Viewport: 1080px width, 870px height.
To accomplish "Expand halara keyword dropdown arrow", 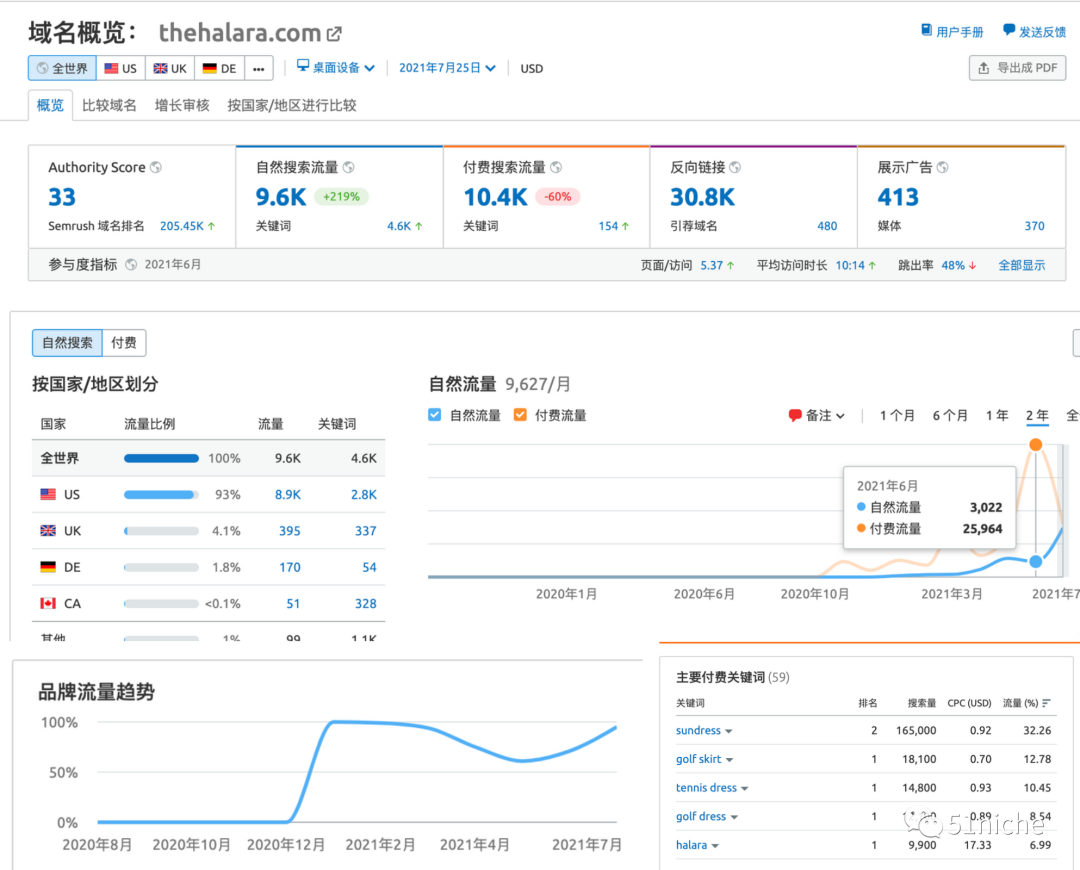I will click(x=715, y=846).
